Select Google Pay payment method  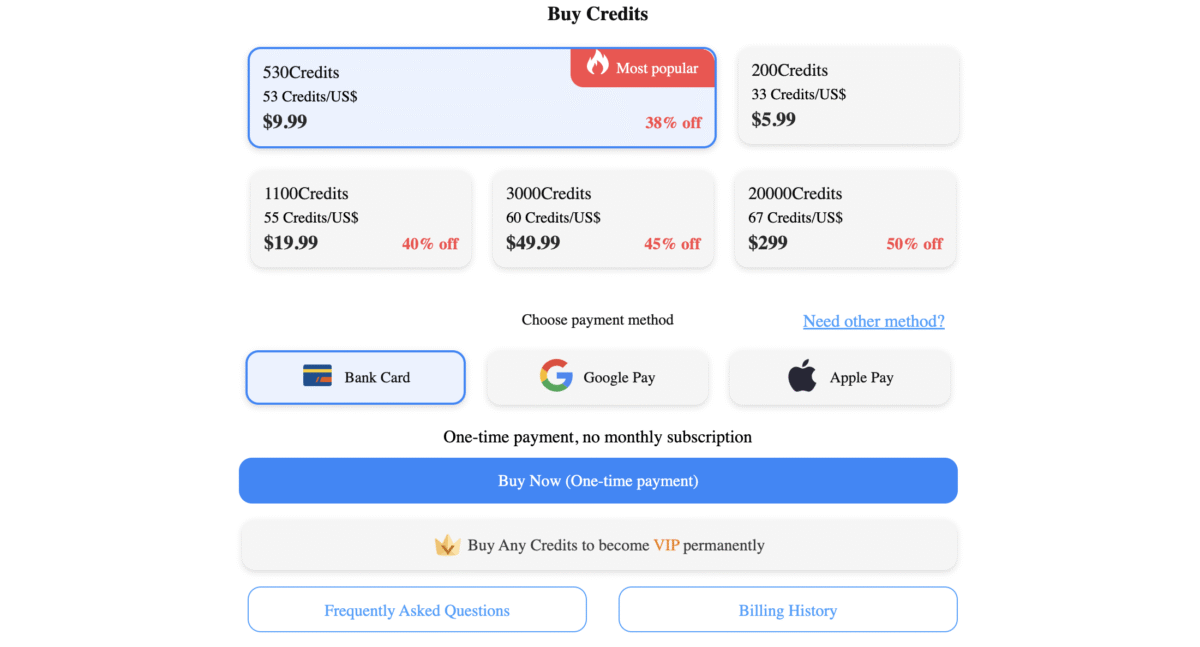[598, 377]
